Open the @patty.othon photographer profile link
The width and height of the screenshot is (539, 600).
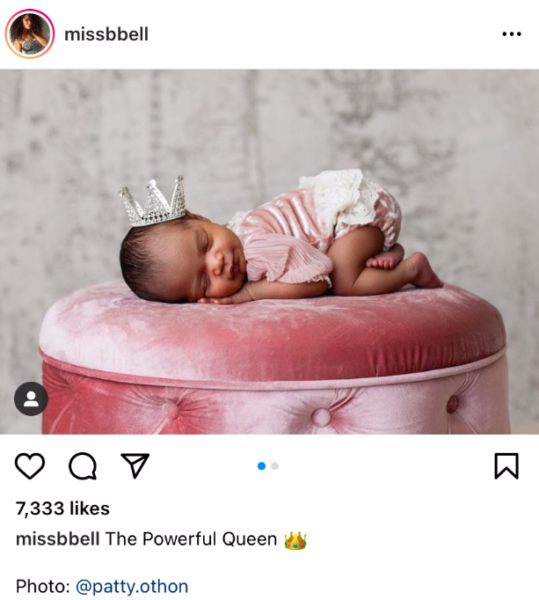[132, 586]
